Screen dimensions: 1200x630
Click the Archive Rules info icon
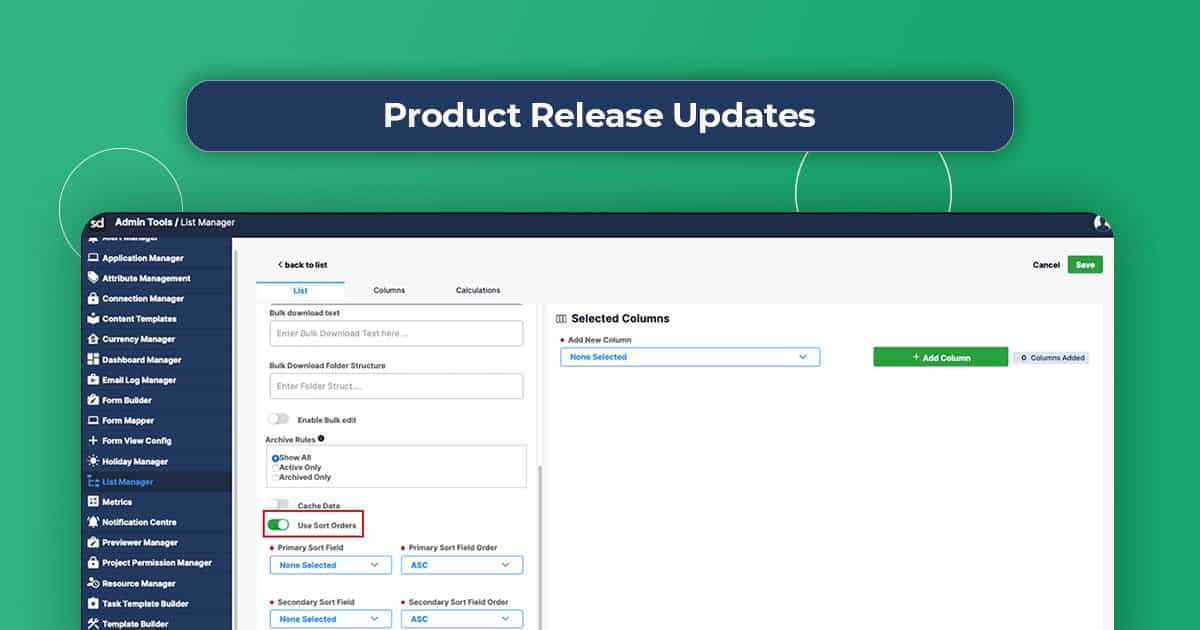pyautogui.click(x=321, y=438)
